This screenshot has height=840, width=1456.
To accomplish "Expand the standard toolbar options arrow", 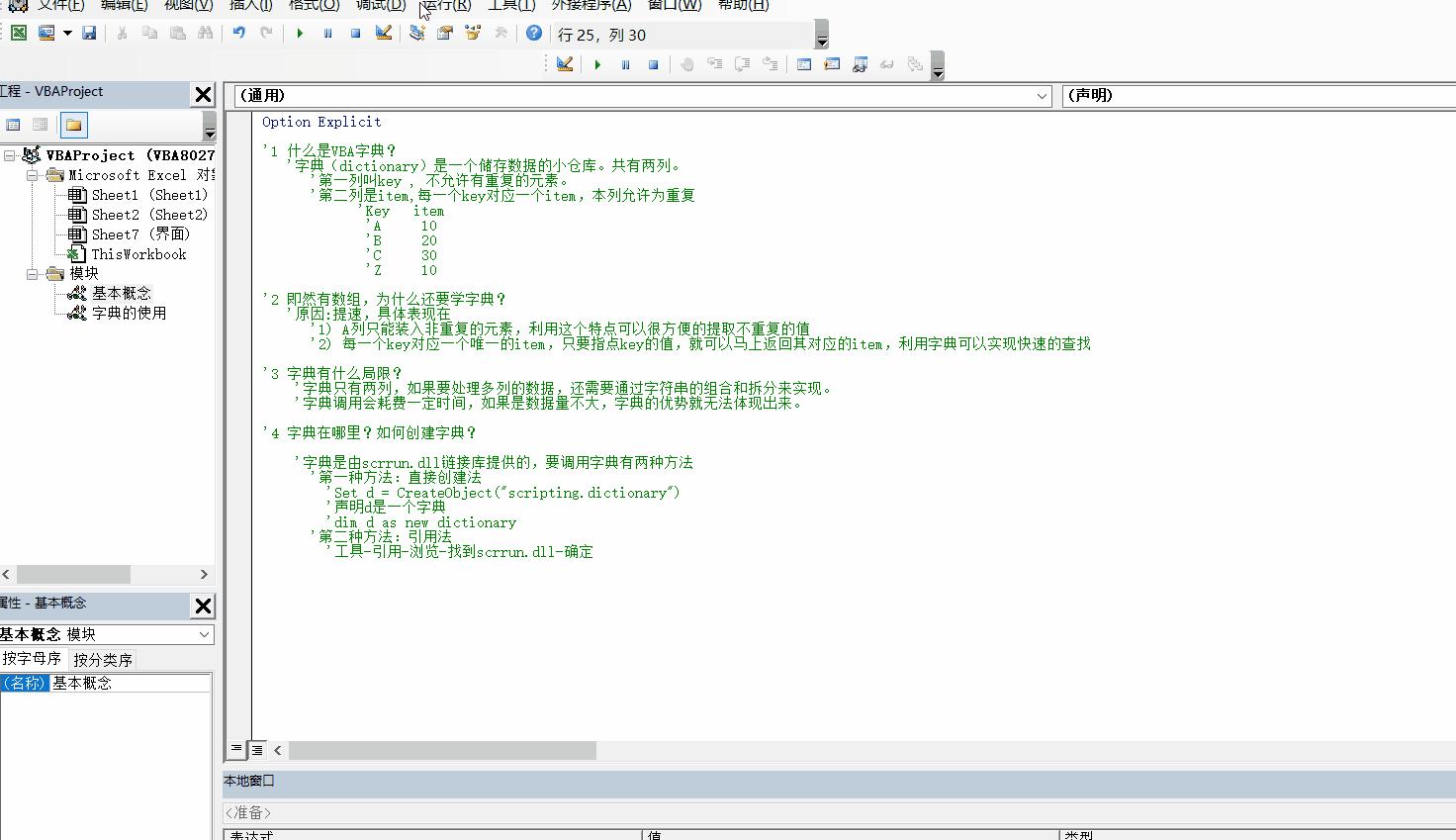I will pos(821,36).
